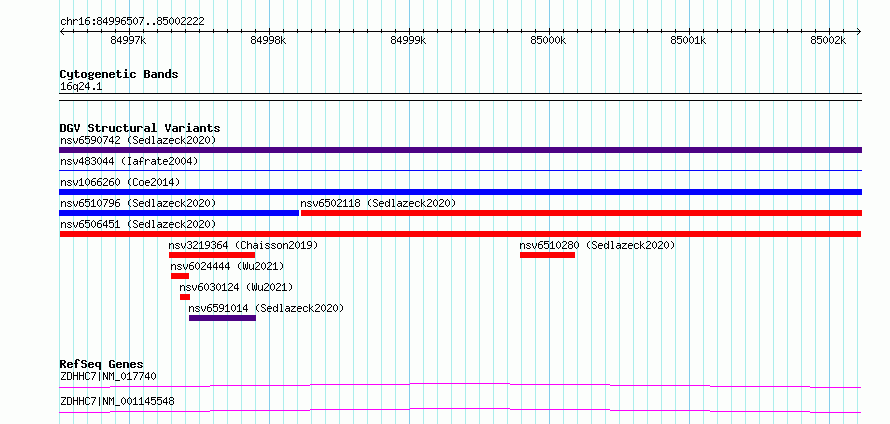The width and height of the screenshot is (890, 424).
Task: Open the nsv483044 (Iafrate2004) label
Action: (x=129, y=161)
